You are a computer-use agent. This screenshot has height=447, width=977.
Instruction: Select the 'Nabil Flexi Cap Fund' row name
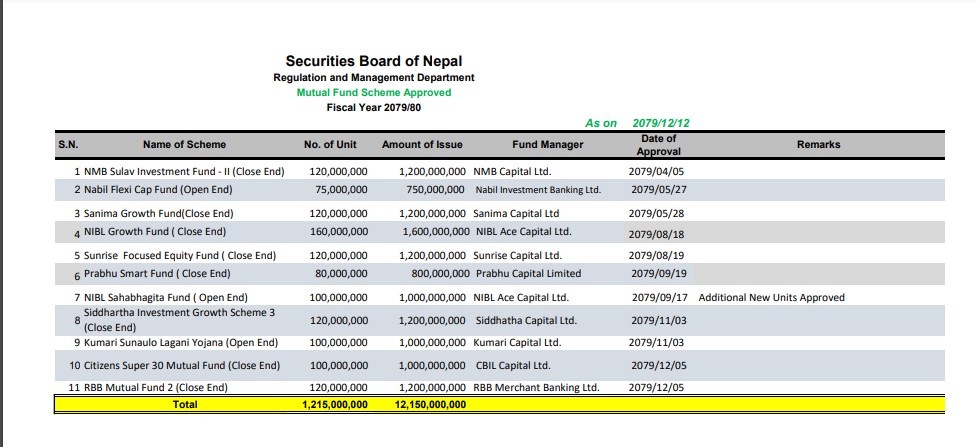point(158,189)
